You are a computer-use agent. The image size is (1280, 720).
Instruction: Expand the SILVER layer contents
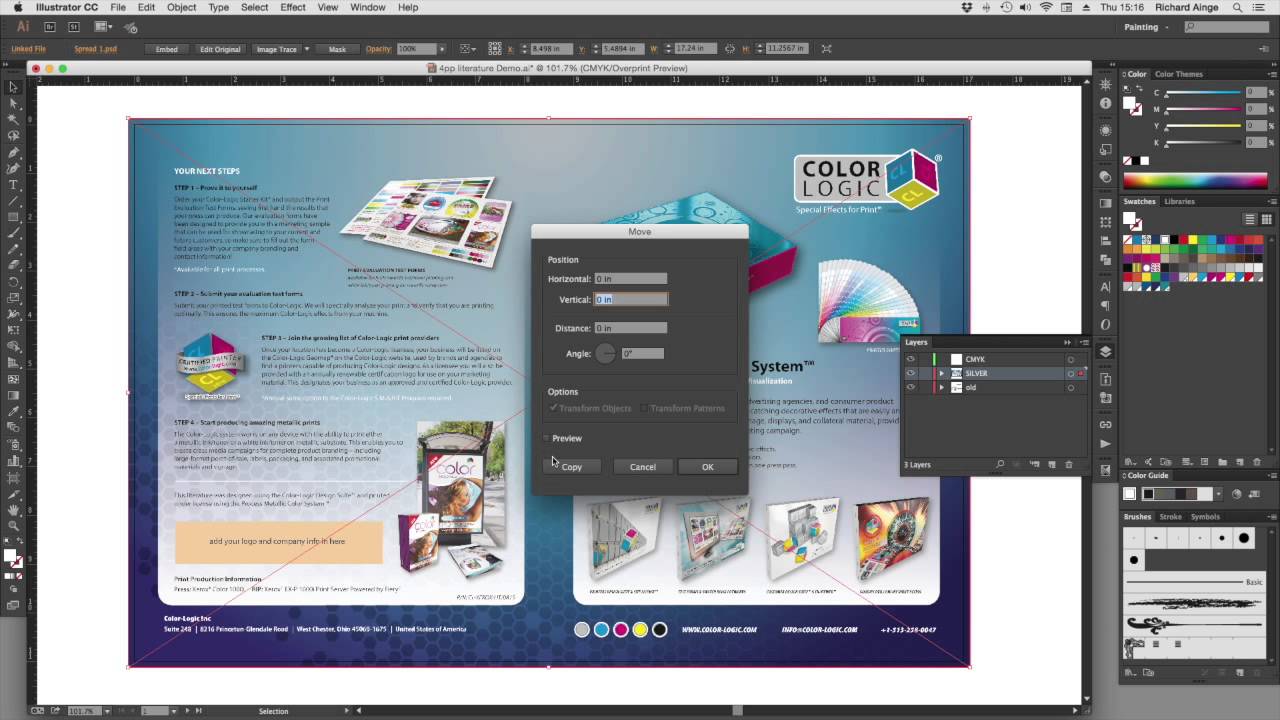tap(941, 373)
